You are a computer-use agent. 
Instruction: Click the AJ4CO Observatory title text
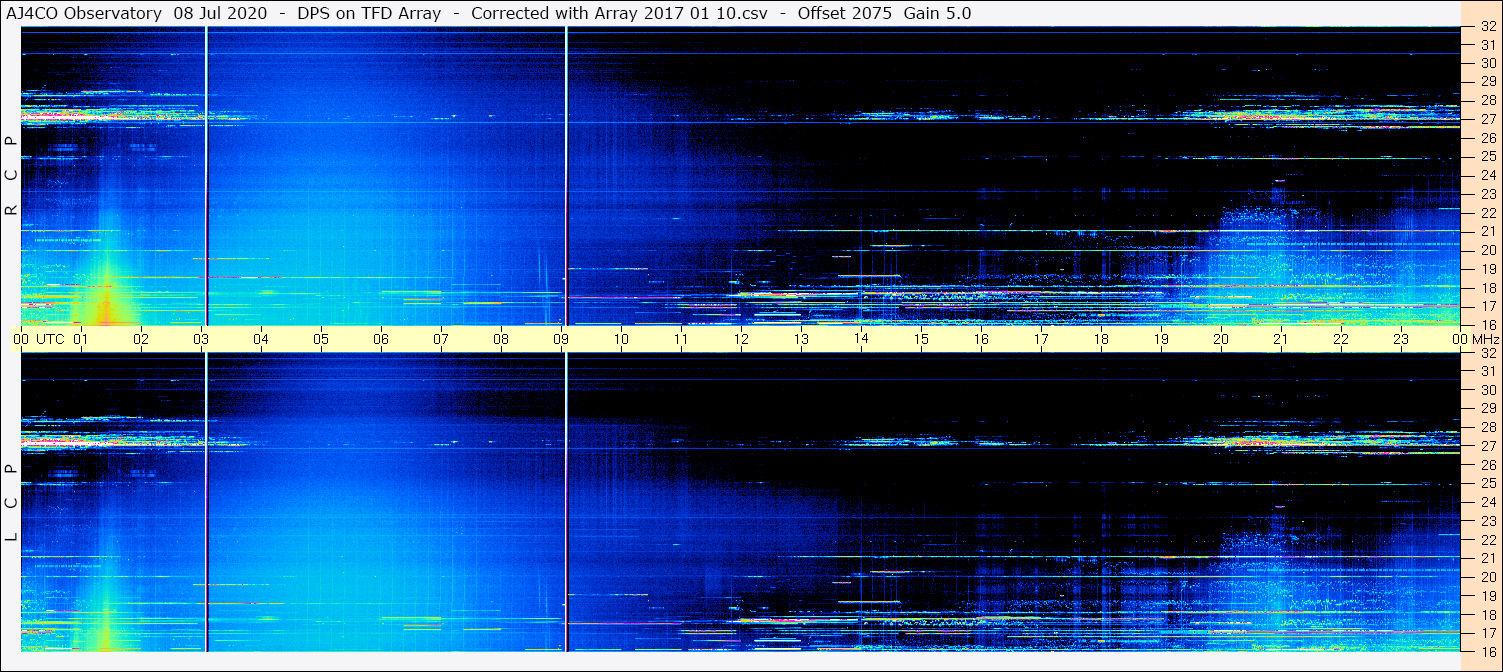click(84, 13)
